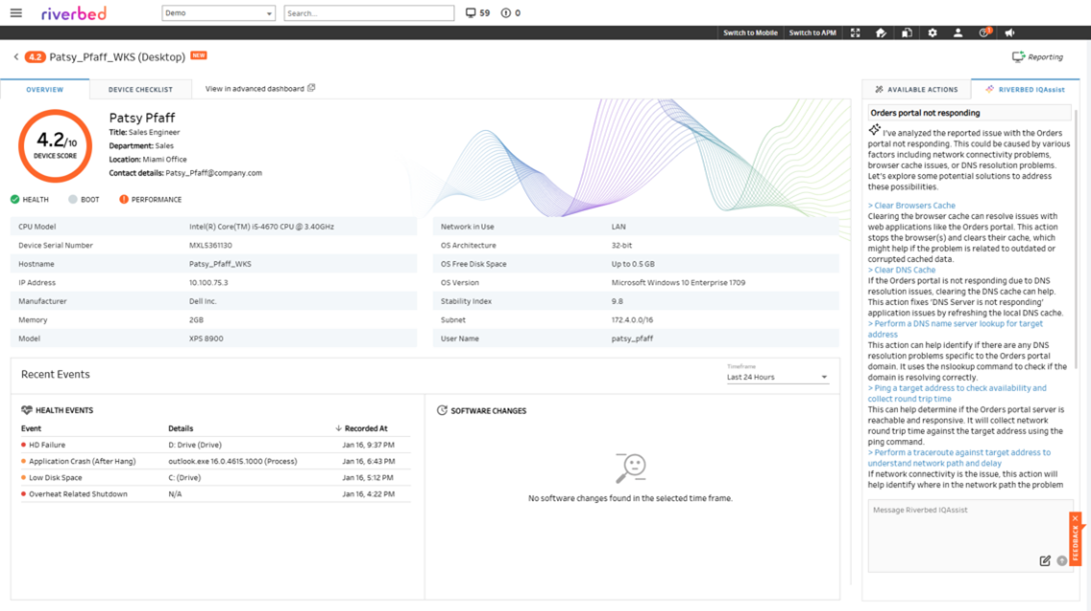
Task: Select the Riverbed IQAssist tab
Action: [1025, 89]
